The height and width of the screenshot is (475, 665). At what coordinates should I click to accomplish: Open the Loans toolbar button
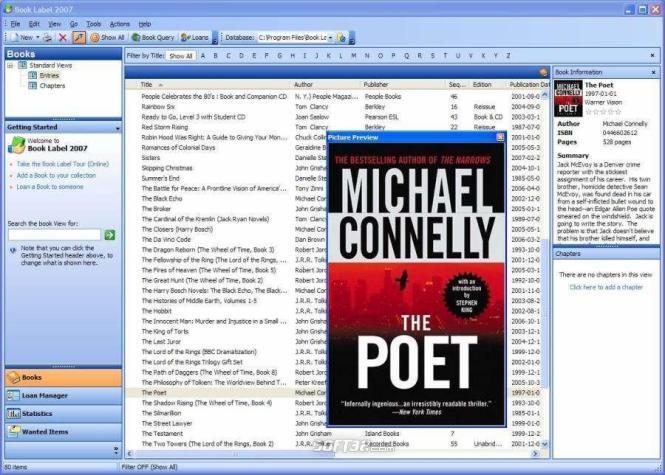(x=195, y=38)
